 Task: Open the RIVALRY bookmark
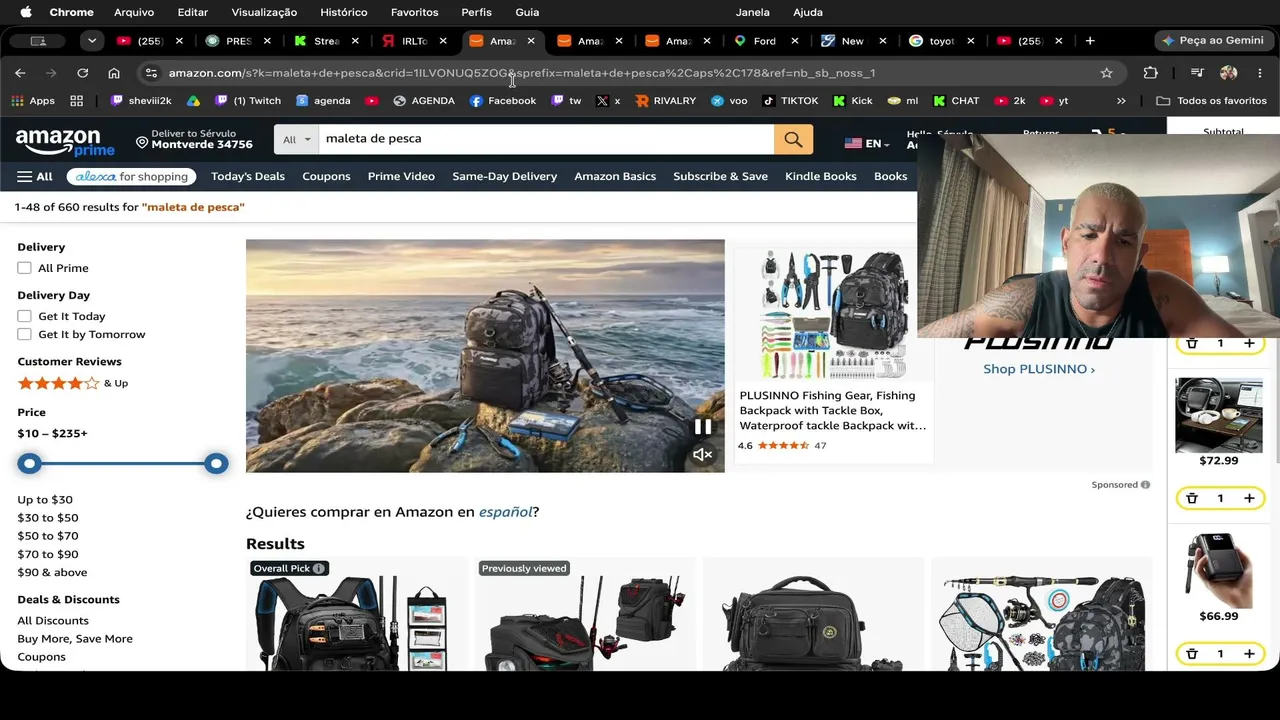pyautogui.click(x=665, y=101)
